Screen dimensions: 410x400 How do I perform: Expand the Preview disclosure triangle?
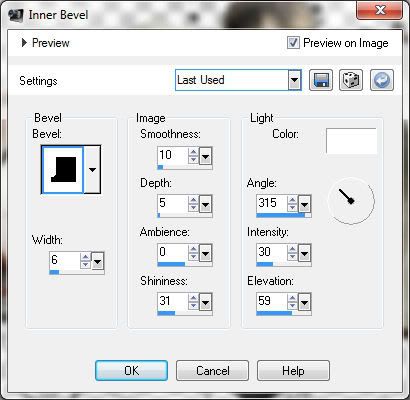(24, 43)
